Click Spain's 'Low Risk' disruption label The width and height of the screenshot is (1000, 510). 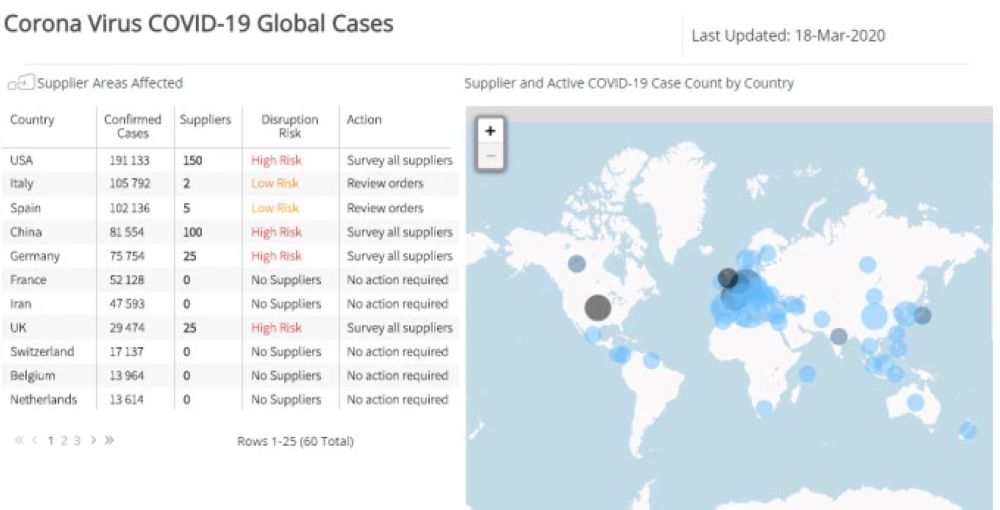[275, 208]
